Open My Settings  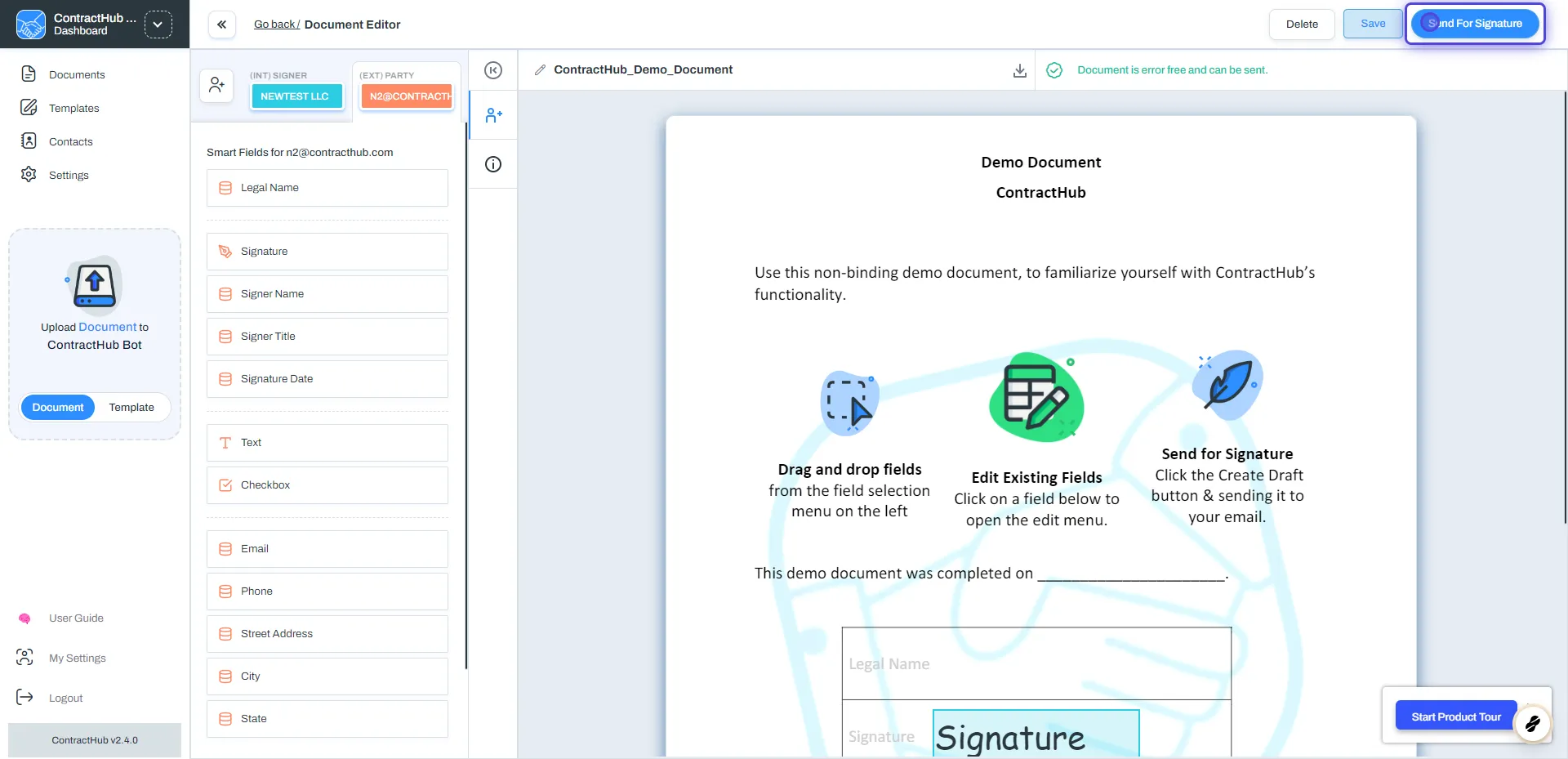77,658
